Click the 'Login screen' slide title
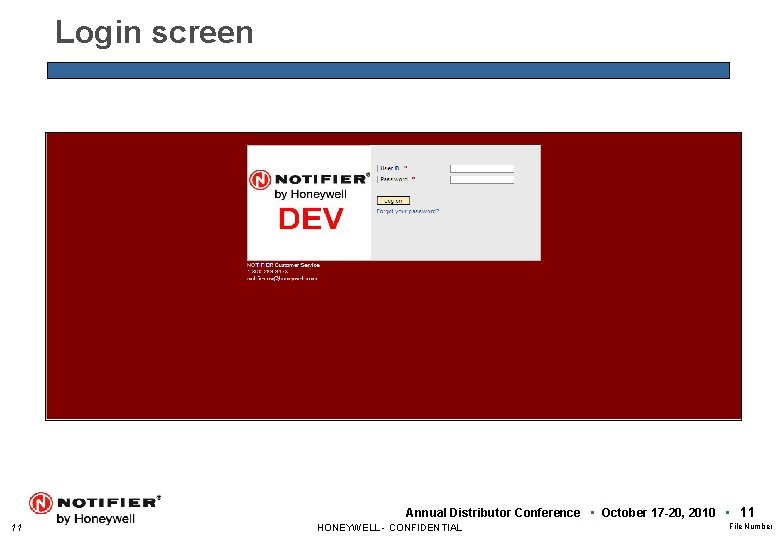 click(154, 32)
